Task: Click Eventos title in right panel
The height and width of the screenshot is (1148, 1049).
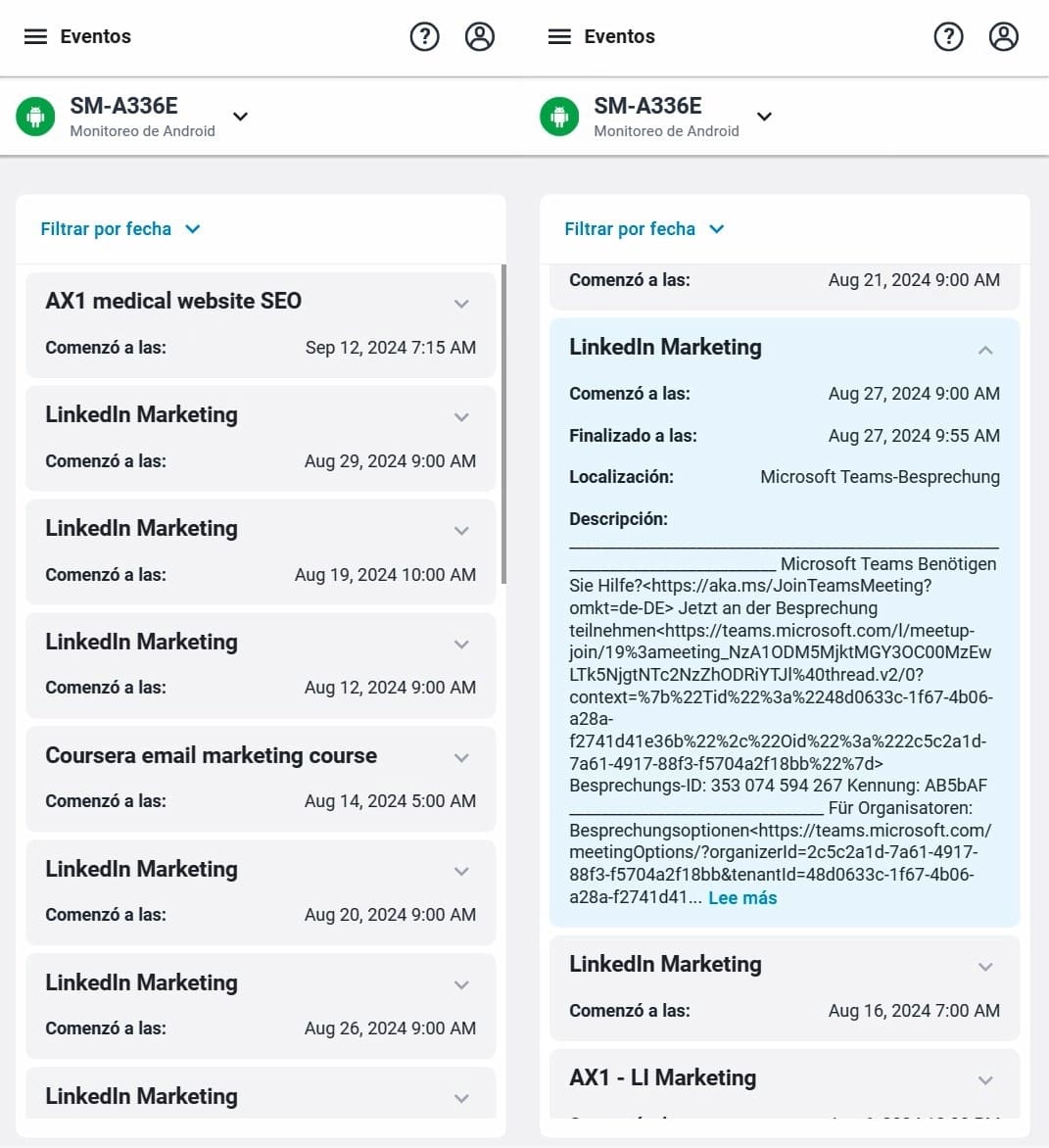Action: (x=619, y=36)
